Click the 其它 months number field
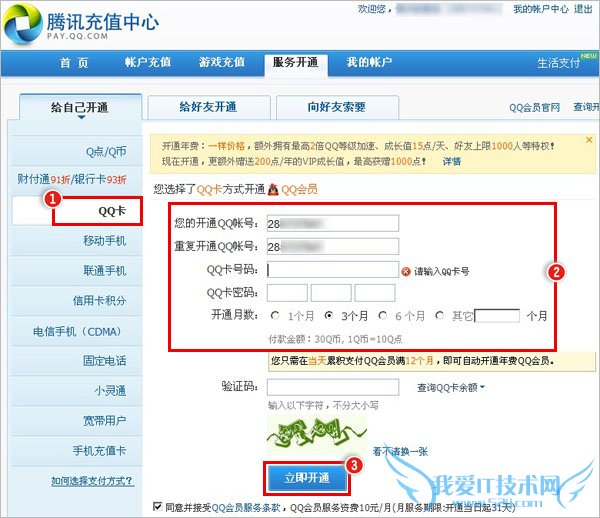 click(x=497, y=316)
